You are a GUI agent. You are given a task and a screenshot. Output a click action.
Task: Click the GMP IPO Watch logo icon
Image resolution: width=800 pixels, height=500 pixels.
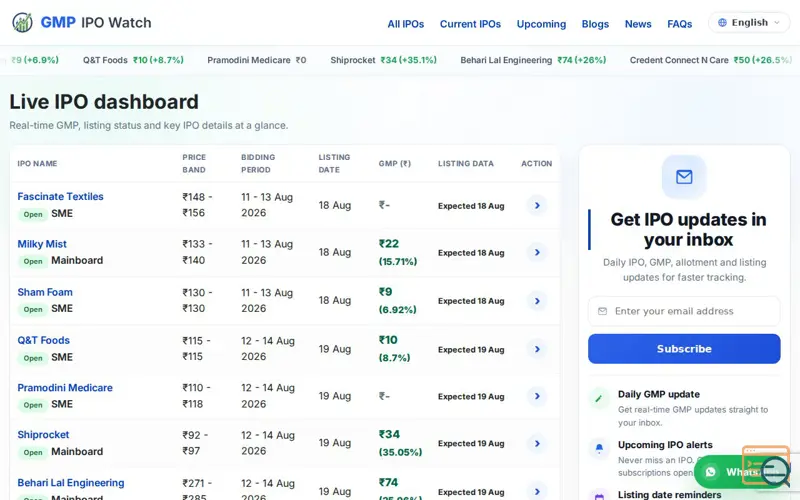22,22
